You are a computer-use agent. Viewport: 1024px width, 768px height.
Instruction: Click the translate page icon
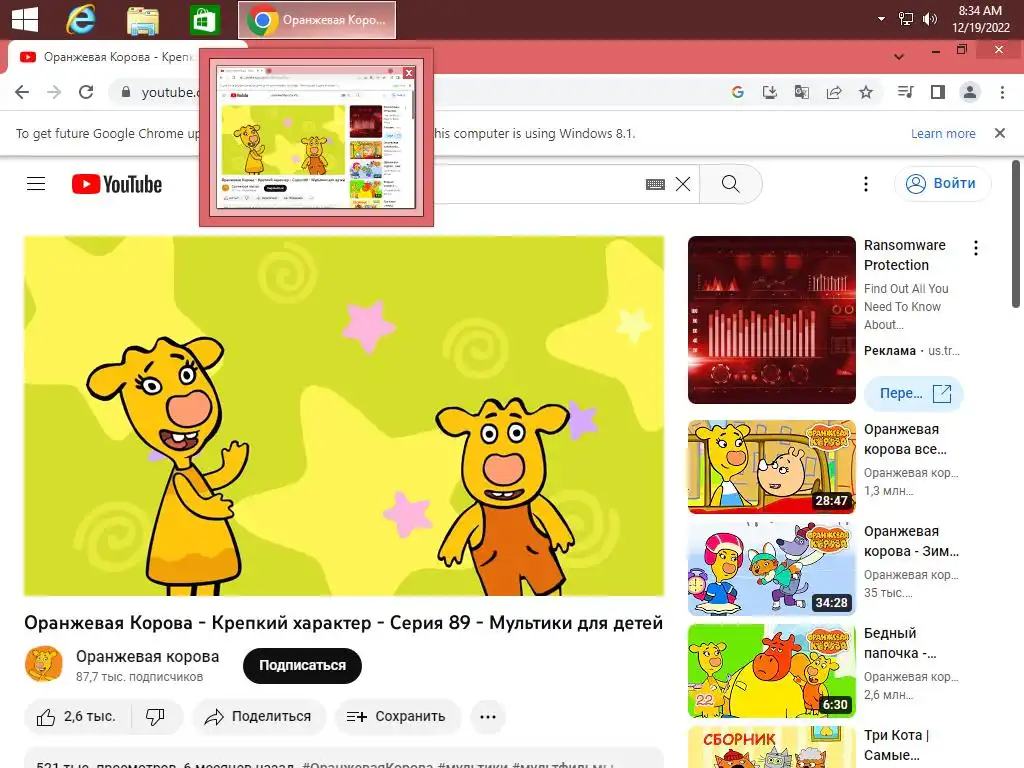[x=802, y=92]
